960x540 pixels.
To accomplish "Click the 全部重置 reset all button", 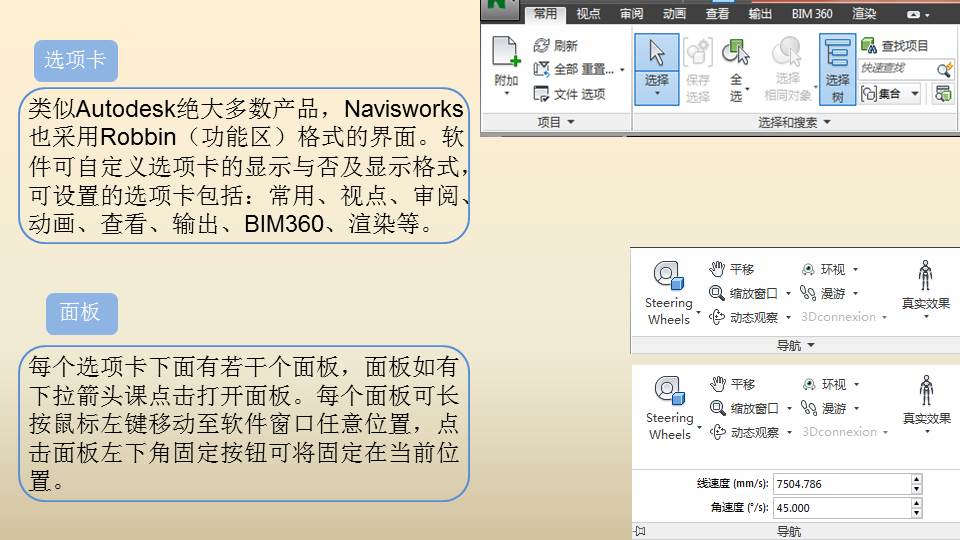I will tap(573, 69).
